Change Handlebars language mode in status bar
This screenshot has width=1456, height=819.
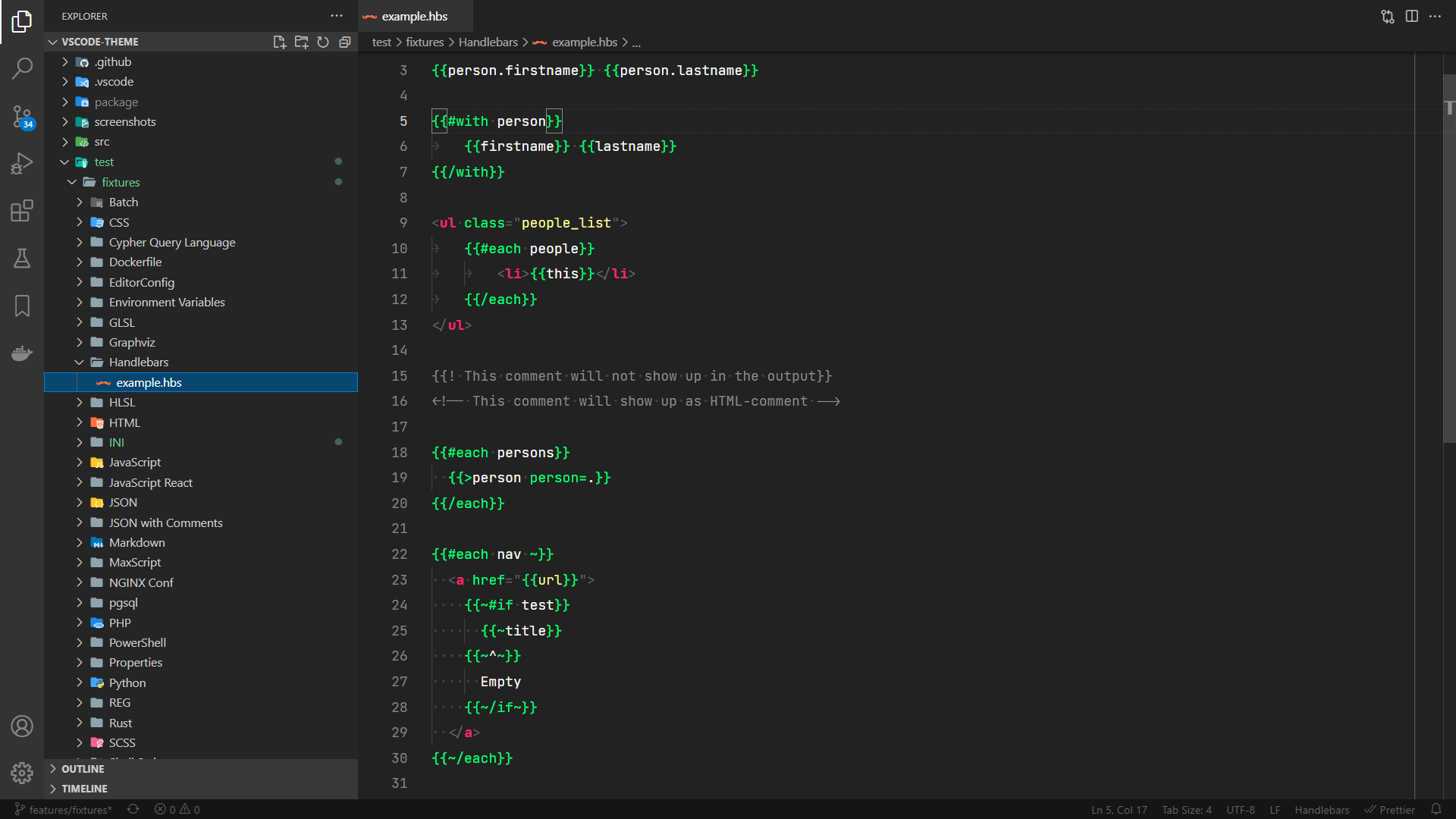[1321, 809]
